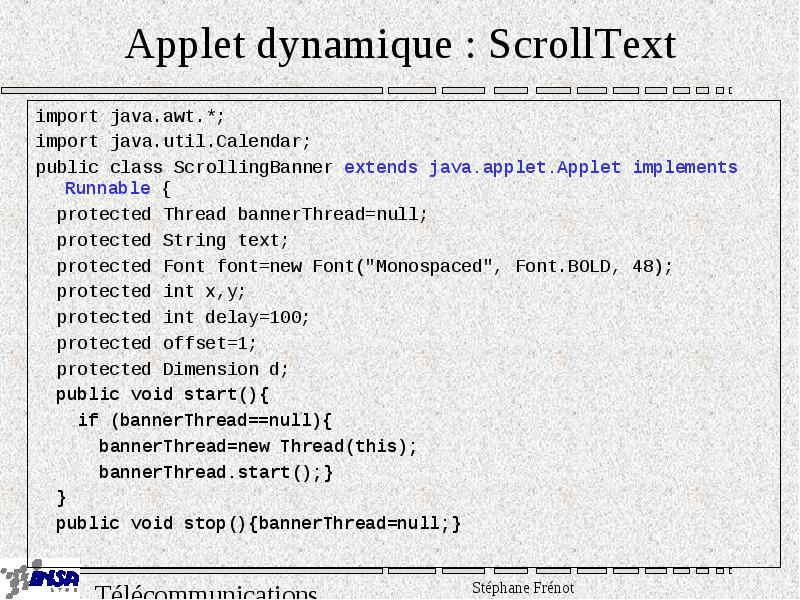This screenshot has height=600, width=800.
Task: Click the Font declaration line with "Monospaced"
Action: (365, 266)
